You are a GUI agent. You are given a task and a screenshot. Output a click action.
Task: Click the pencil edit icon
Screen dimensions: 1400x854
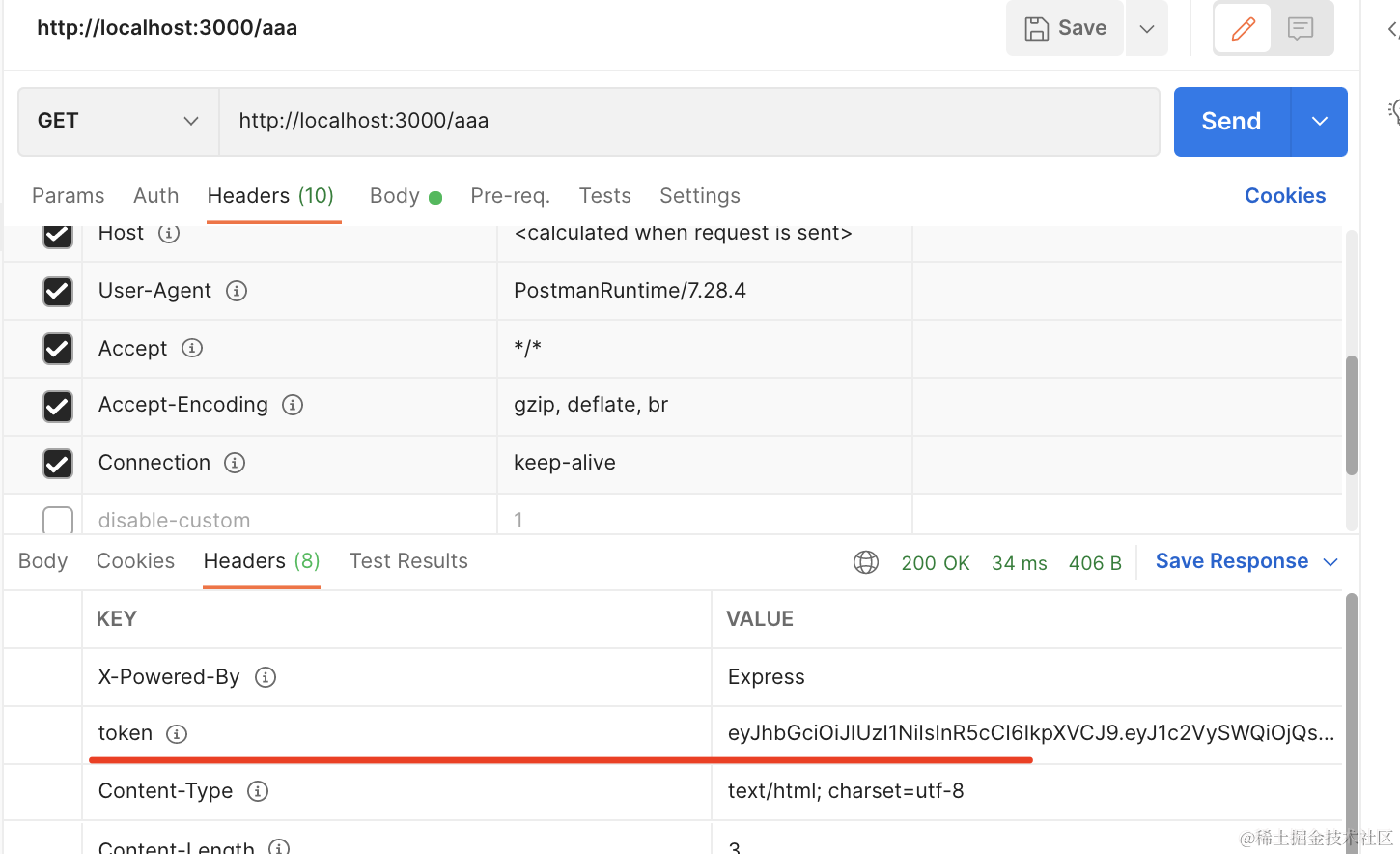(1243, 28)
